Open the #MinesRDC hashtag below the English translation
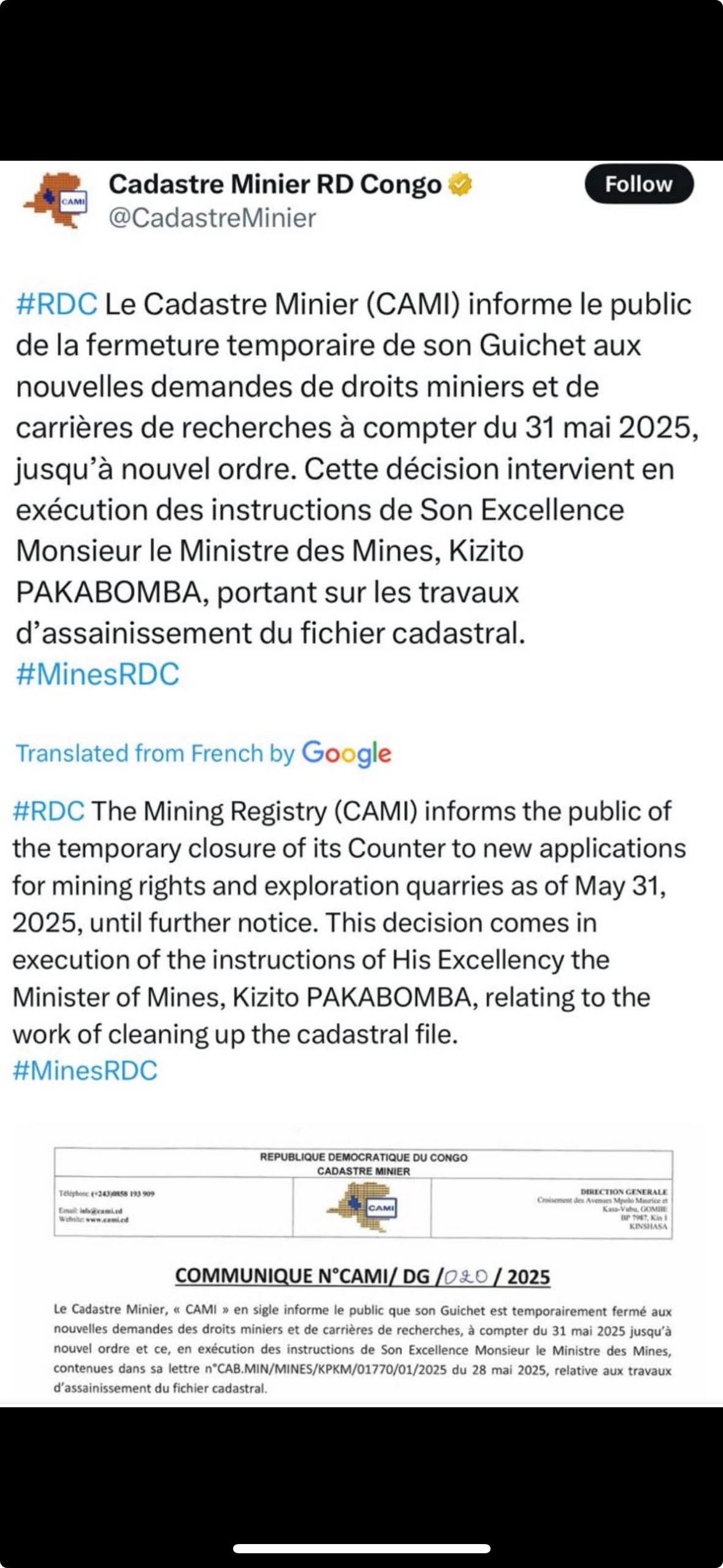The height and width of the screenshot is (1568, 723). coord(85,1070)
